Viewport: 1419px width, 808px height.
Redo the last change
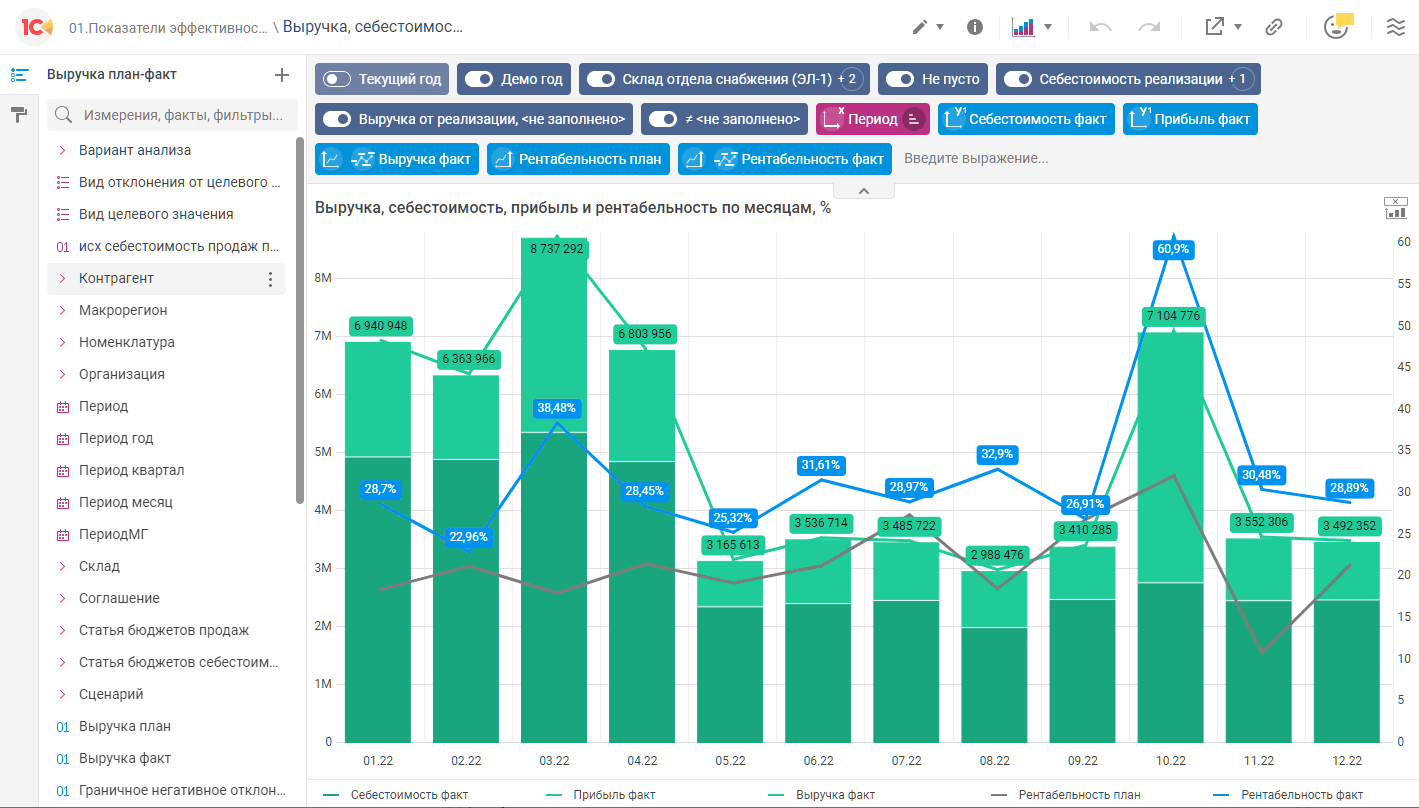(1149, 27)
